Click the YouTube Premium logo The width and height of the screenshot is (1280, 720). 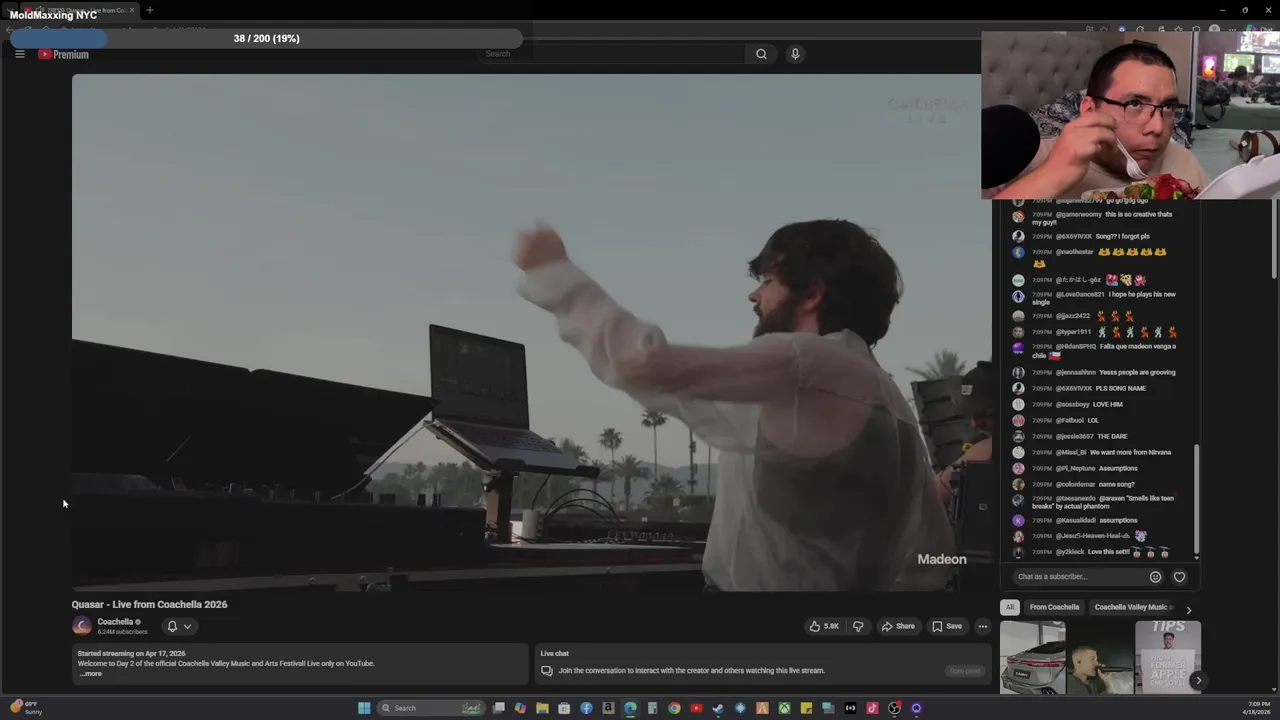coord(63,54)
